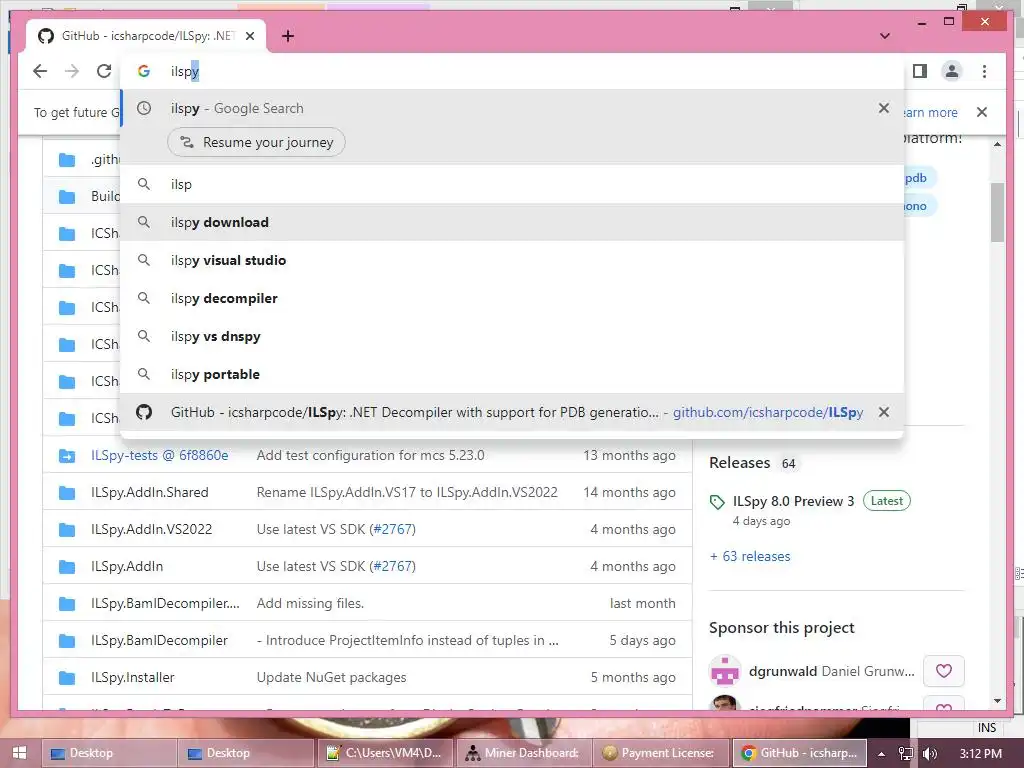The width and height of the screenshot is (1024, 768).
Task: Switch to the first Desktop taskbar item
Action: click(109, 753)
